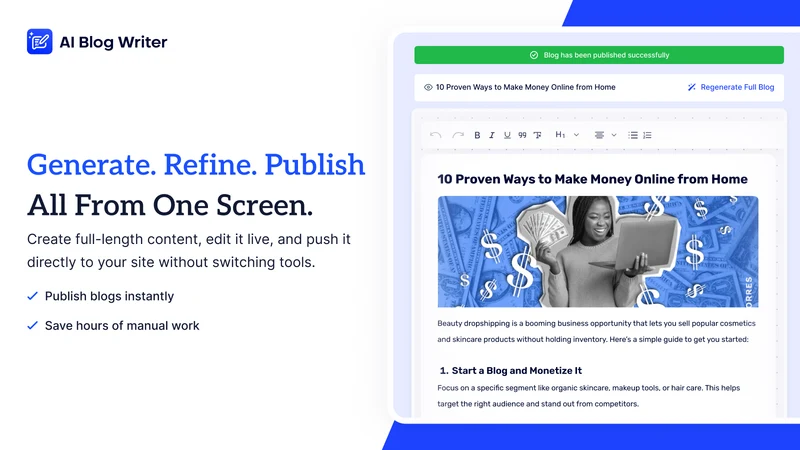Expand the text alignment dropdown chevron
The width and height of the screenshot is (800, 450).
tap(614, 135)
